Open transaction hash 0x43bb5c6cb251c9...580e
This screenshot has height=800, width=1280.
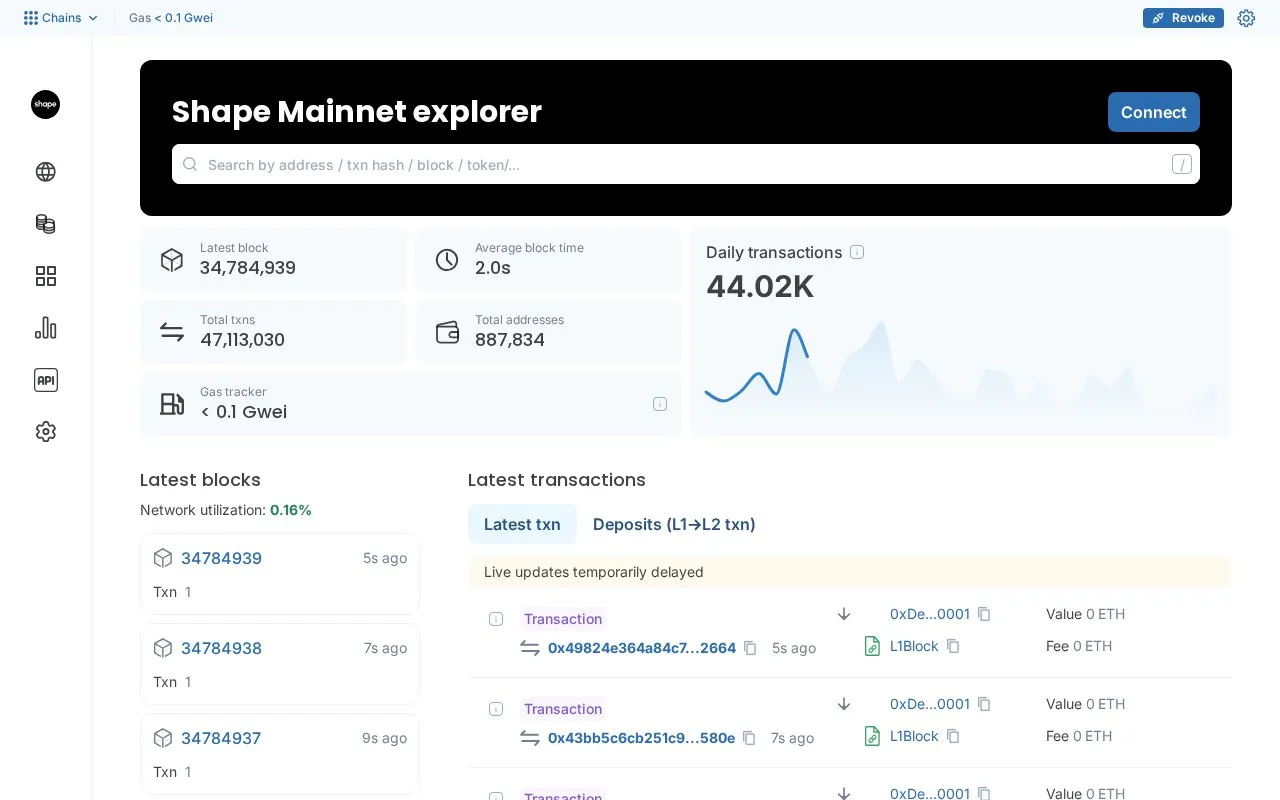coord(641,738)
